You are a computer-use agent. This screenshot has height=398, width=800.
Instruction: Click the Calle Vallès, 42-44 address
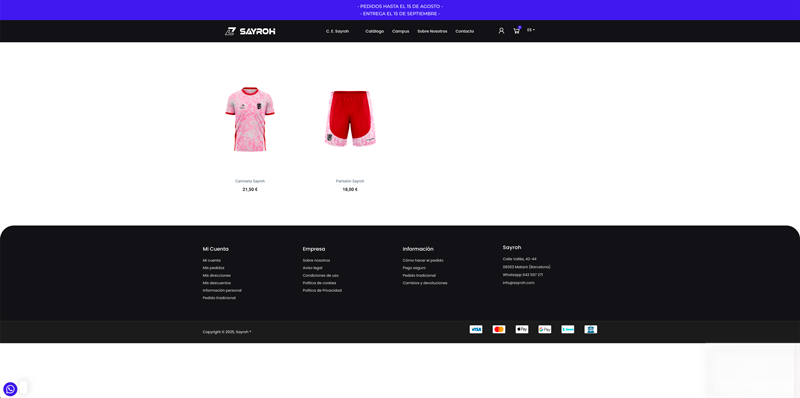519,259
